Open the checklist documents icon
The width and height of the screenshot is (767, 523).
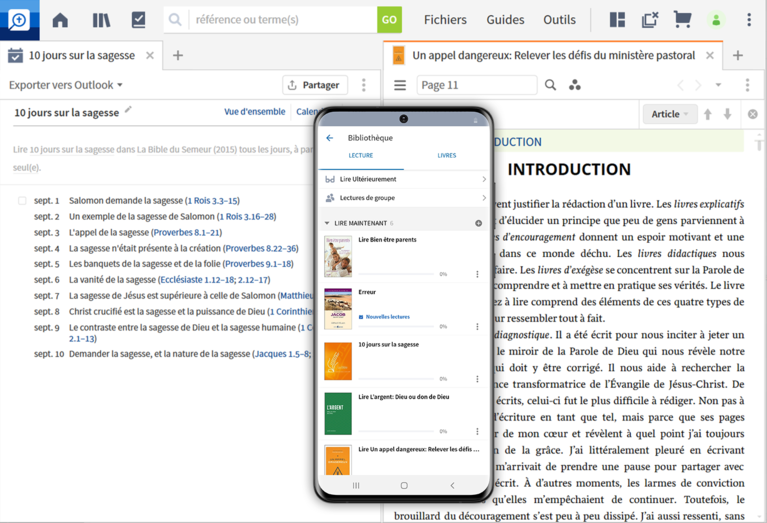click(x=138, y=20)
